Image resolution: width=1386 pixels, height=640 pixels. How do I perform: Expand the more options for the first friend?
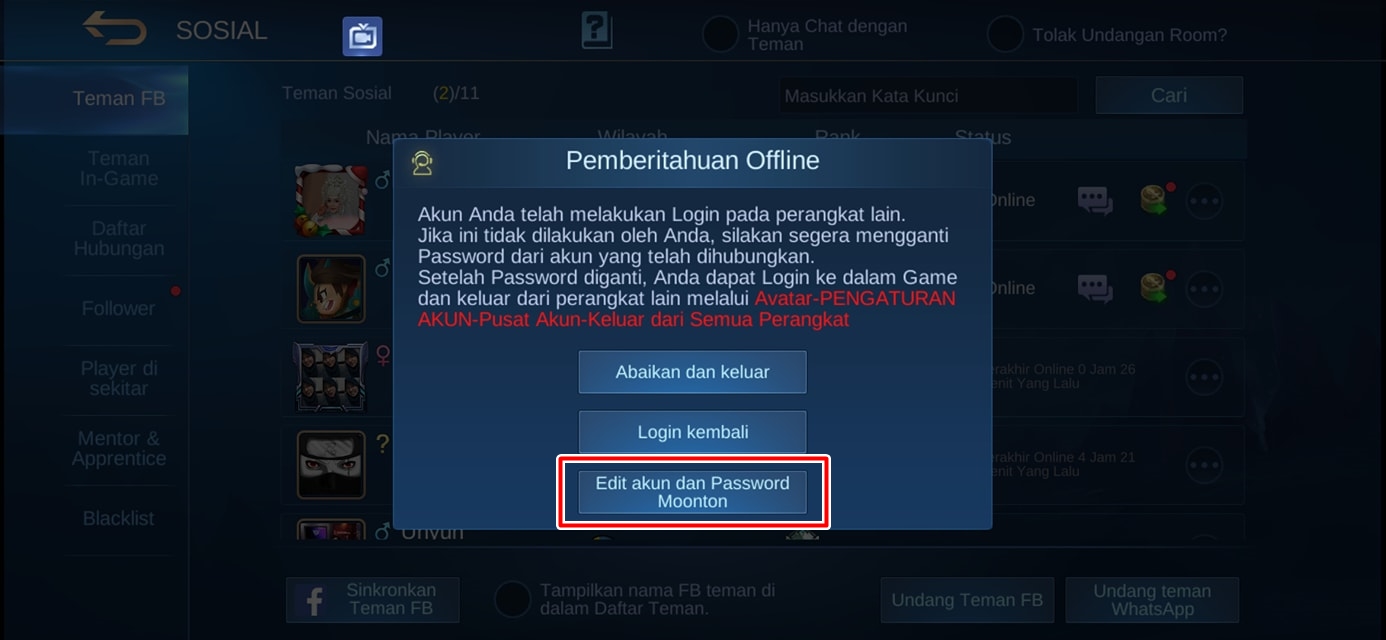1204,201
